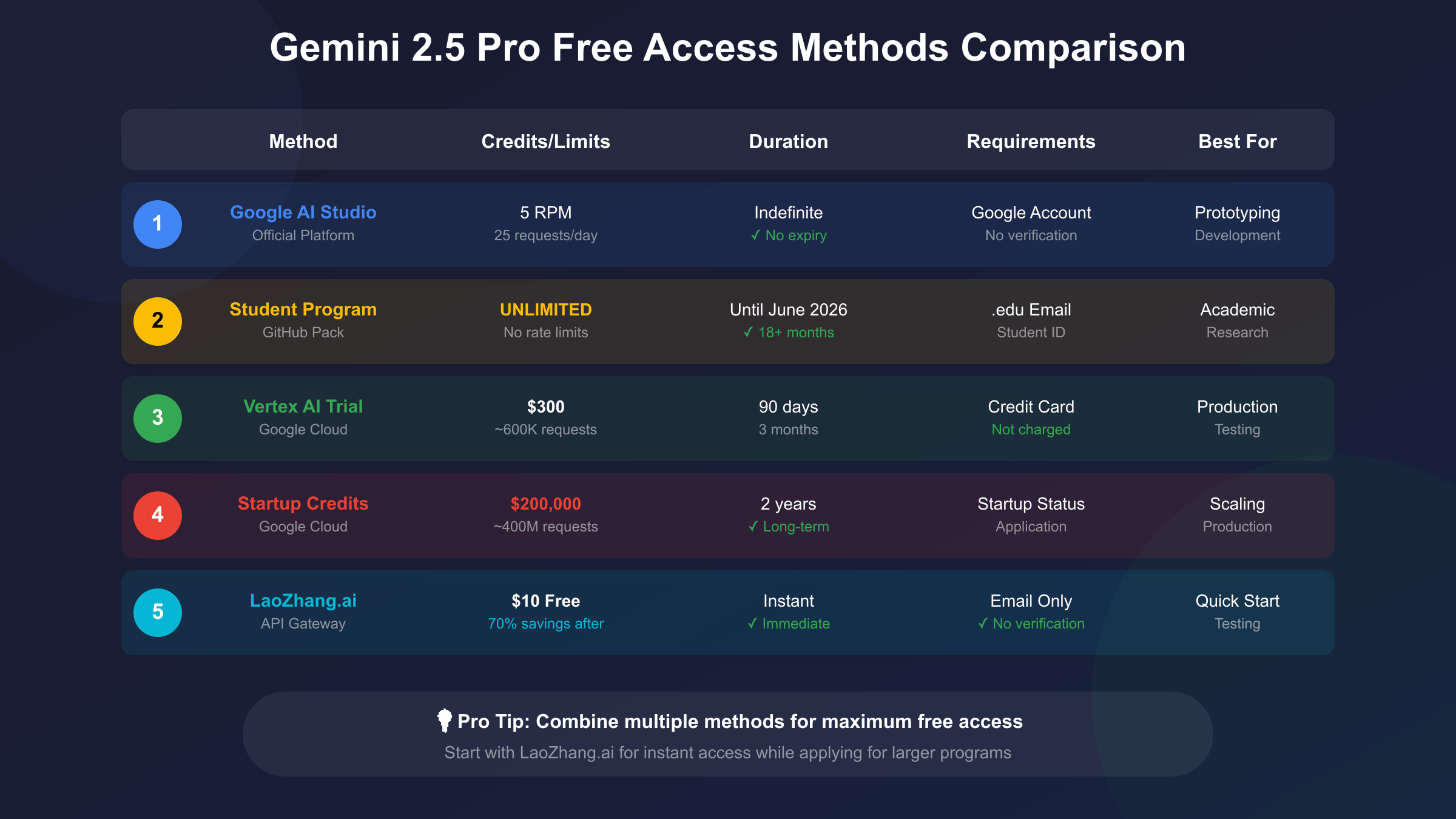Select the Duration column header
Viewport: 1456px width, 819px height.
(x=789, y=141)
